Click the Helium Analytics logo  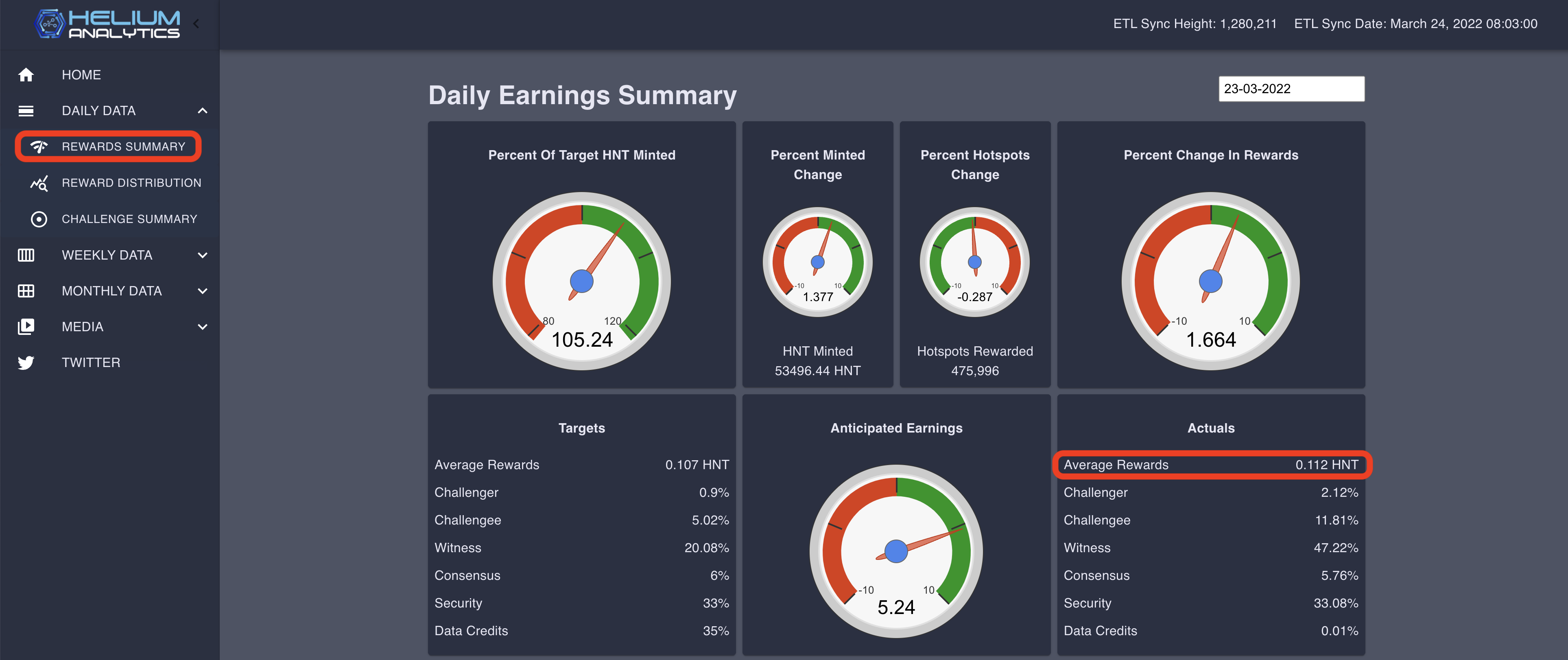pyautogui.click(x=108, y=24)
